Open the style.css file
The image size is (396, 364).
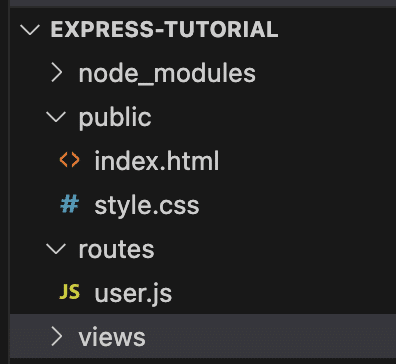147,205
